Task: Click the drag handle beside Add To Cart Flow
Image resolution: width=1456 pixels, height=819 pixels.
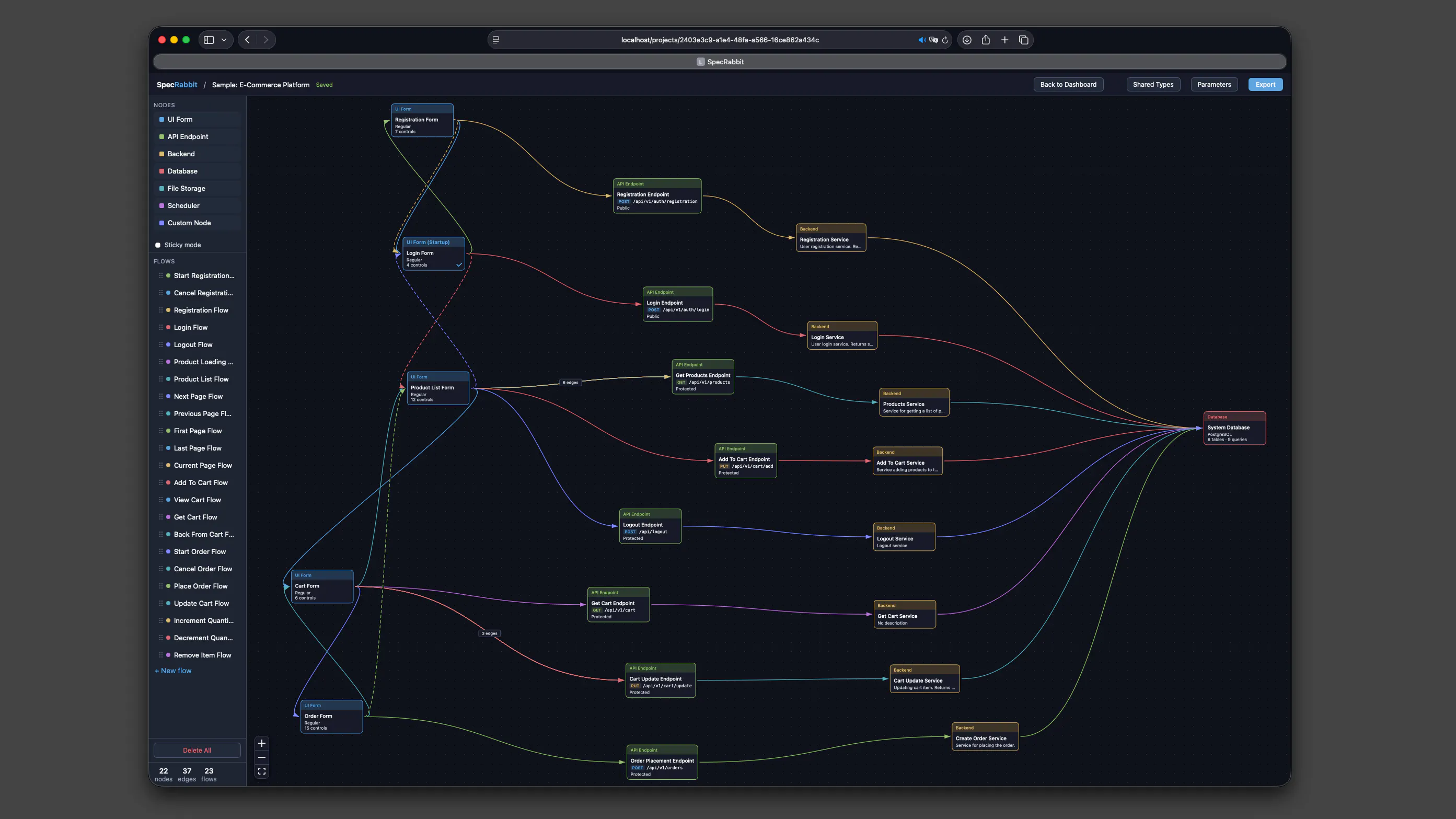Action: coord(160,483)
